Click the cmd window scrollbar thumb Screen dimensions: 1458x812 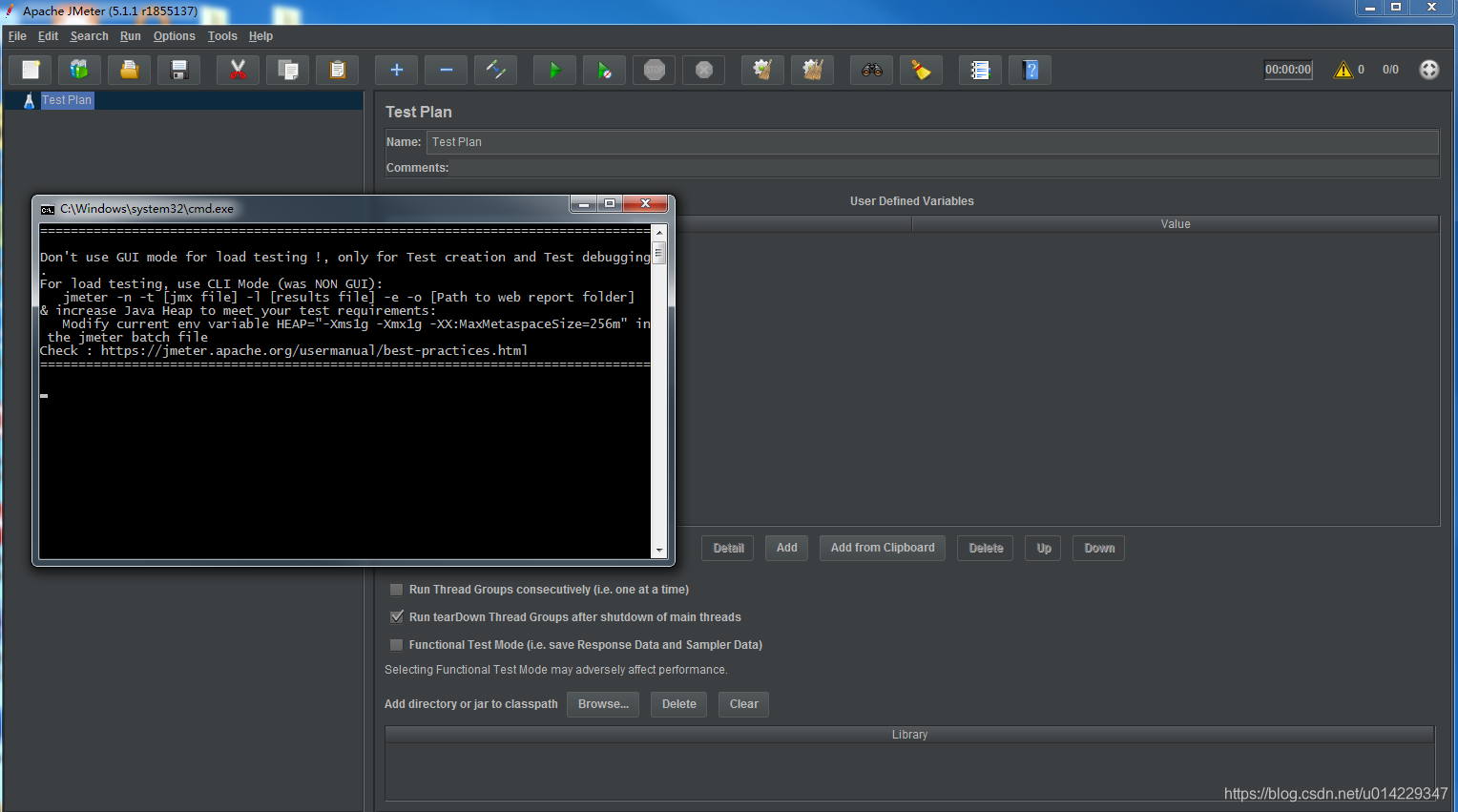tap(658, 253)
